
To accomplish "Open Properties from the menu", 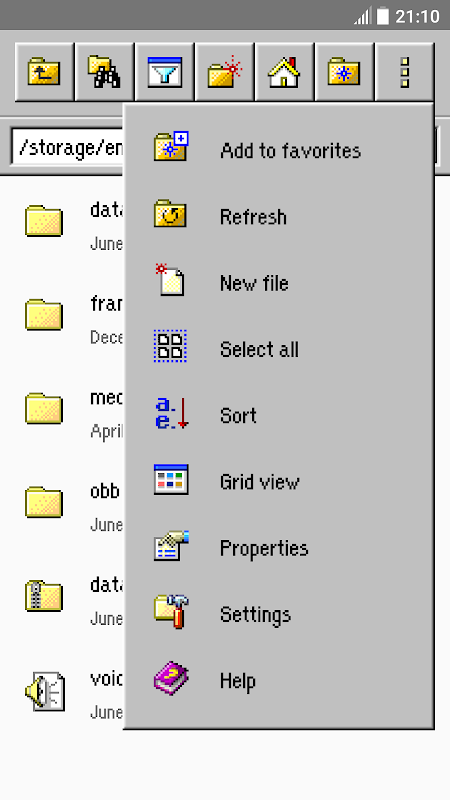I will coord(279,548).
